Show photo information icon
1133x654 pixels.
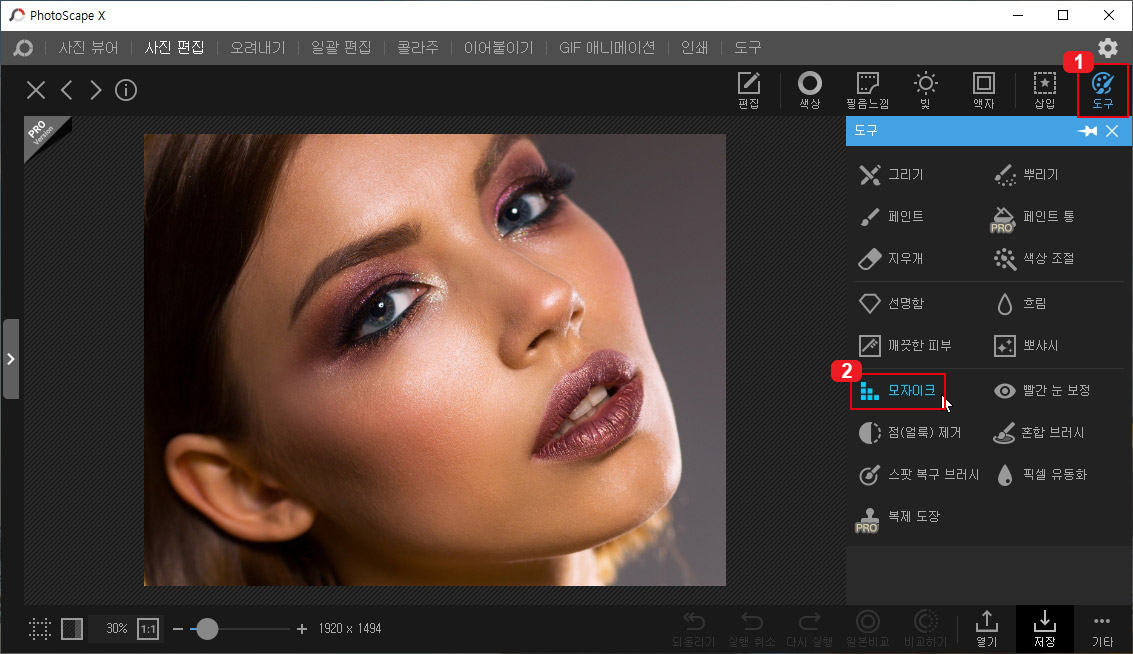click(126, 90)
